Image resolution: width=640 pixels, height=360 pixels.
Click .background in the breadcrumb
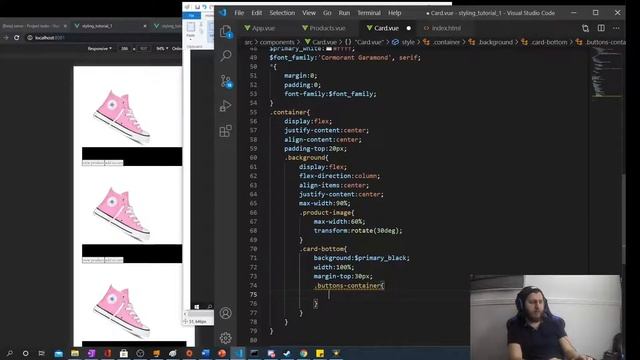click(495, 42)
